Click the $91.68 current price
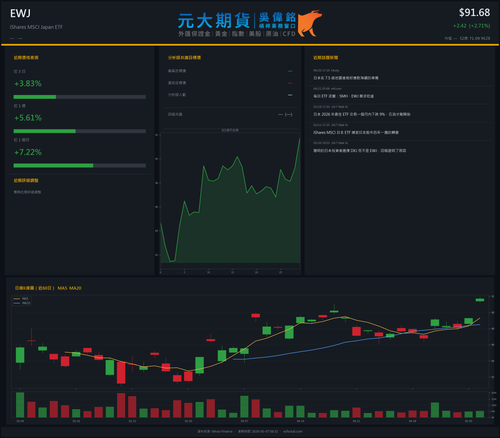500x438 pixels. (474, 13)
